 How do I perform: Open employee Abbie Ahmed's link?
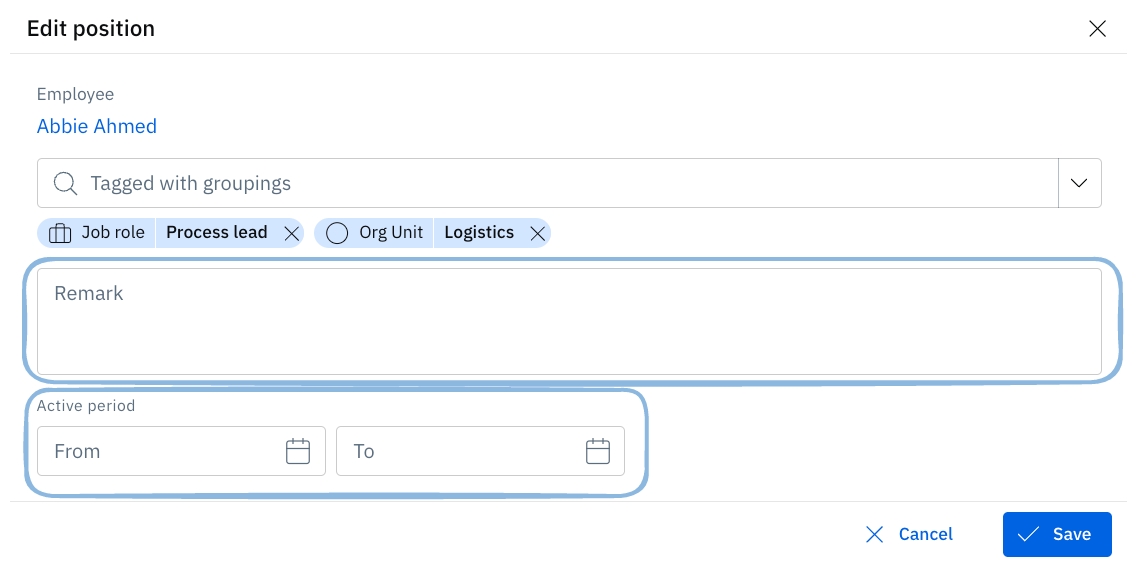tap(97, 126)
